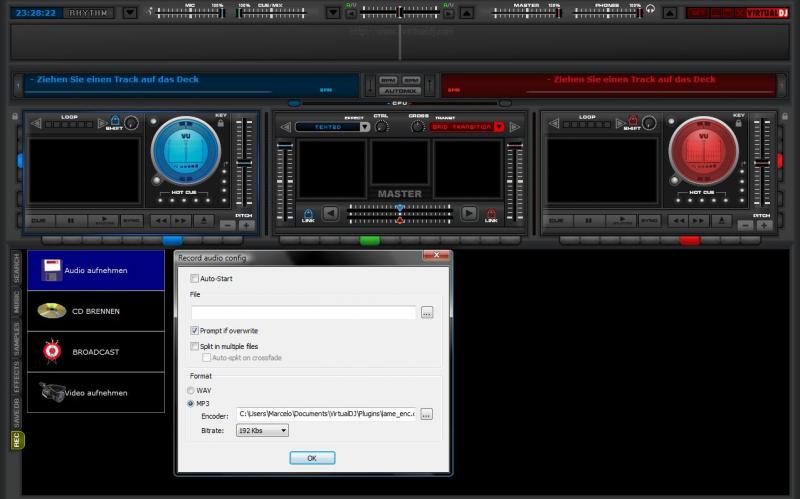The image size is (800, 499).
Task: Click the up arrow next to headphones icon
Action: (x=669, y=13)
